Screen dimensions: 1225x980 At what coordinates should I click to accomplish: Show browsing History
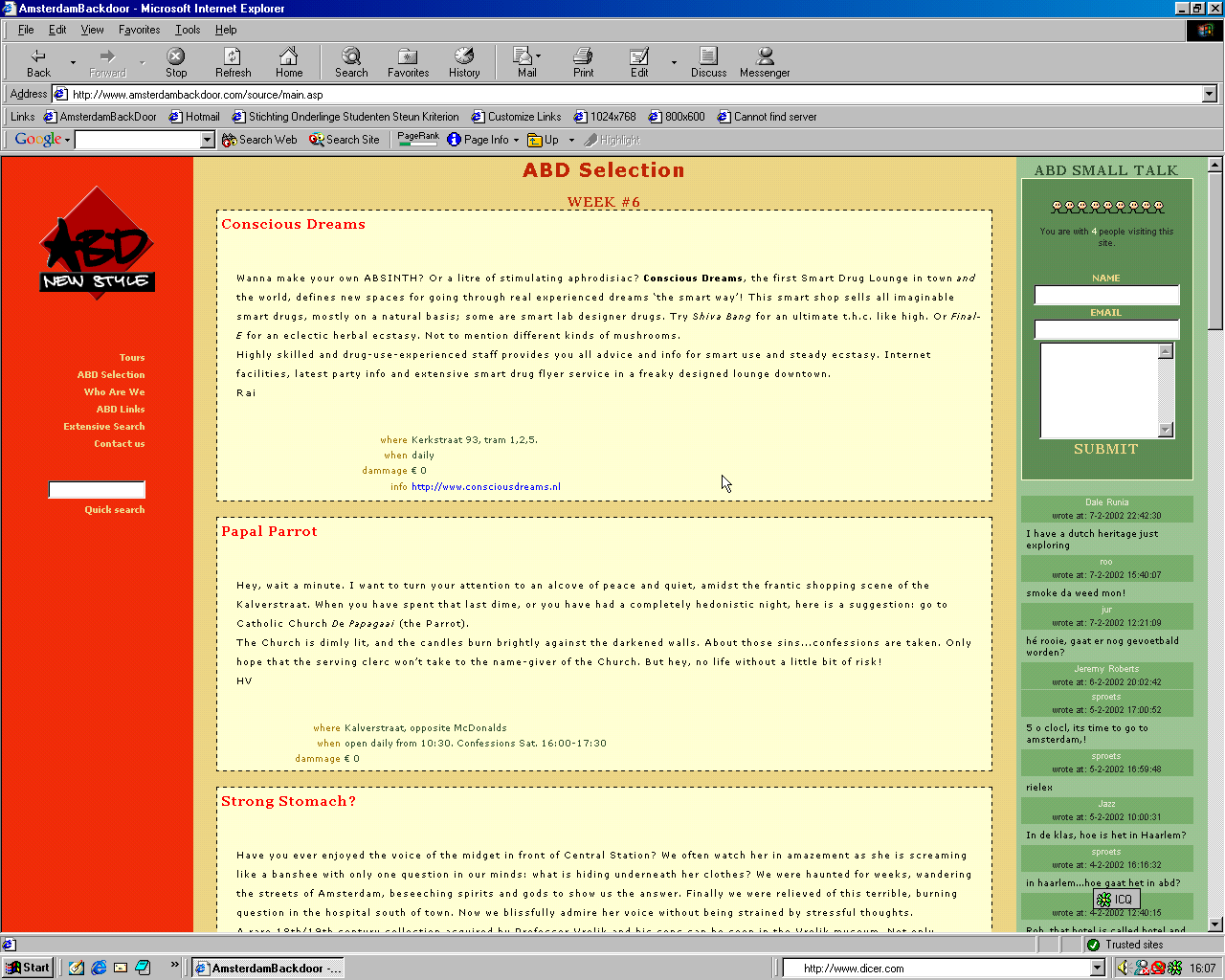click(464, 62)
